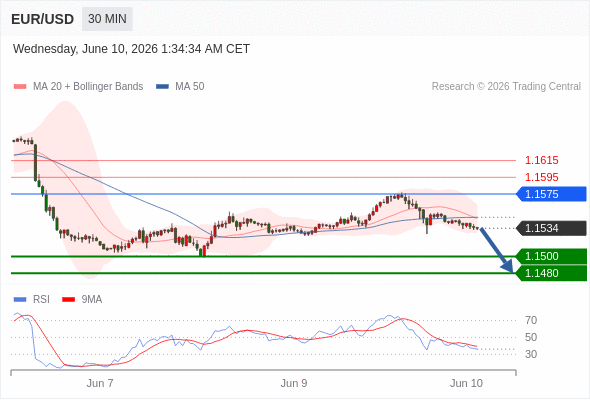The width and height of the screenshot is (590, 400).
Task: Click the 'RSI' legend label
Action: (x=41, y=300)
